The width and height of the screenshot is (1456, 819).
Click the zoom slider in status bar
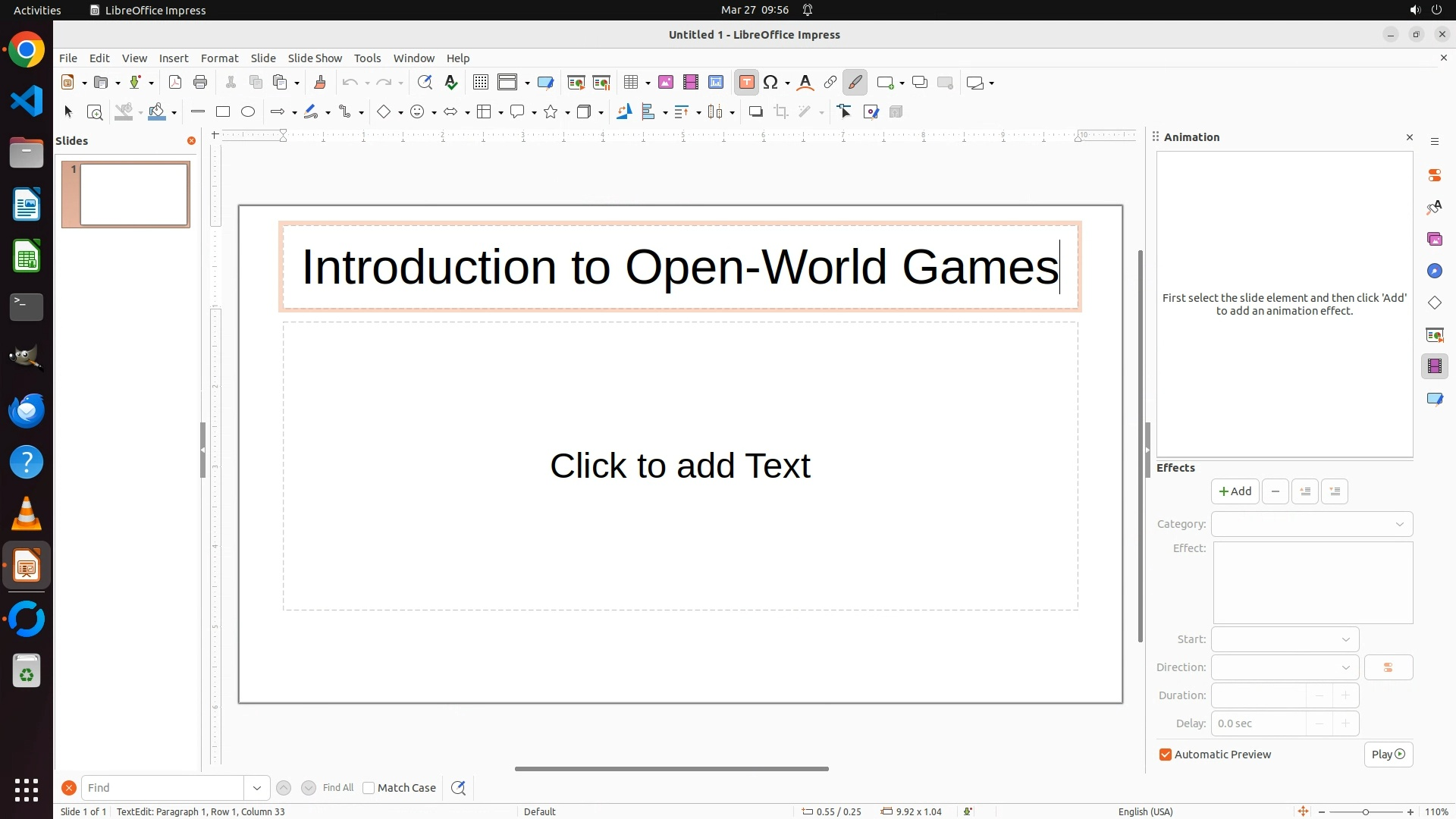pos(1366,811)
